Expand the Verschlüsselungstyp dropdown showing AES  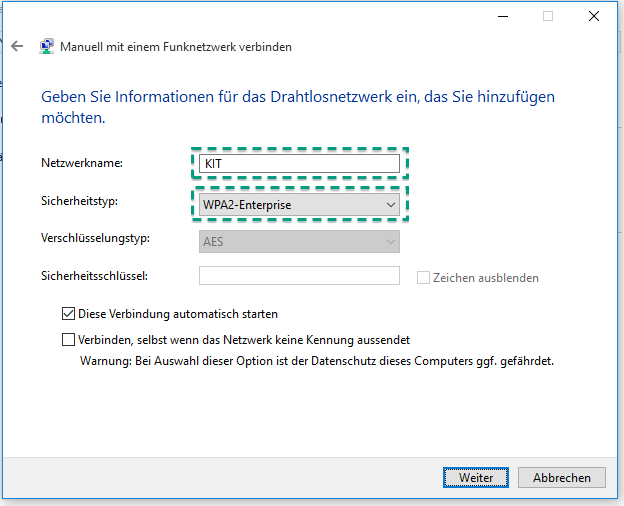click(299, 241)
